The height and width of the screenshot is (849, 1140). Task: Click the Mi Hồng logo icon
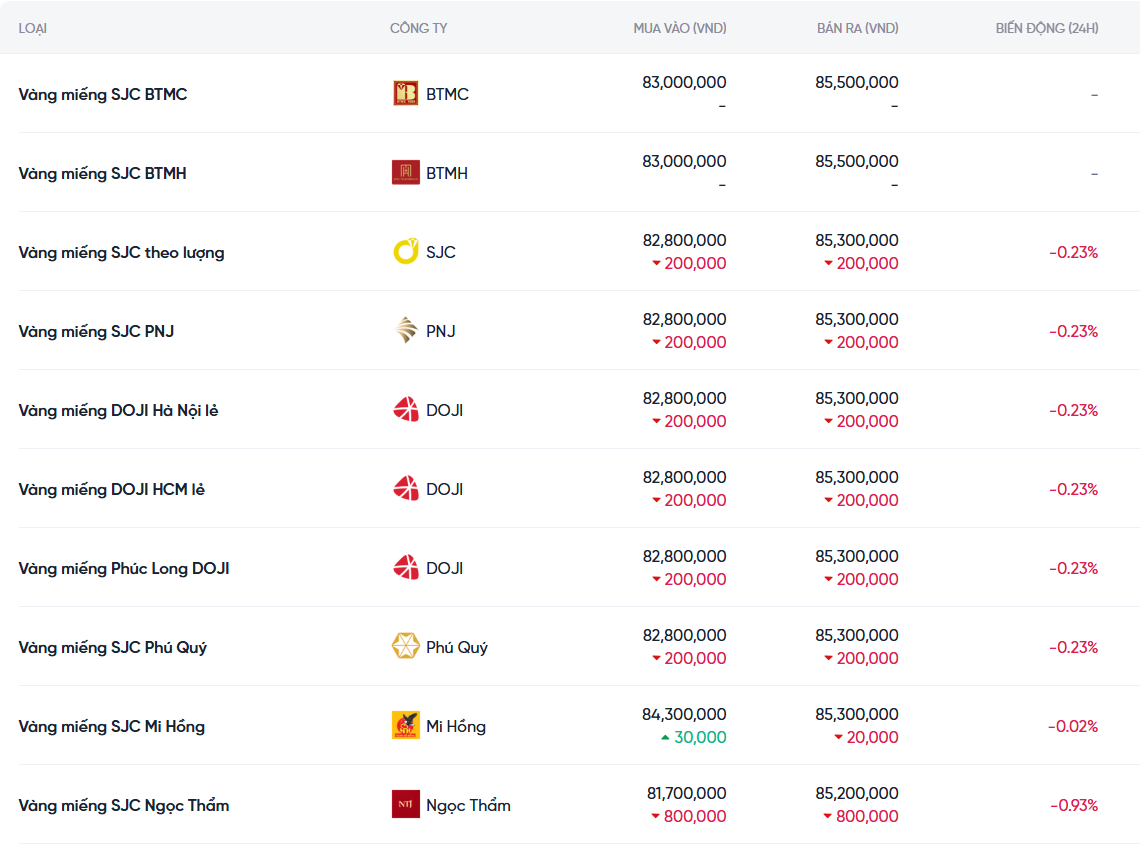pos(405,726)
